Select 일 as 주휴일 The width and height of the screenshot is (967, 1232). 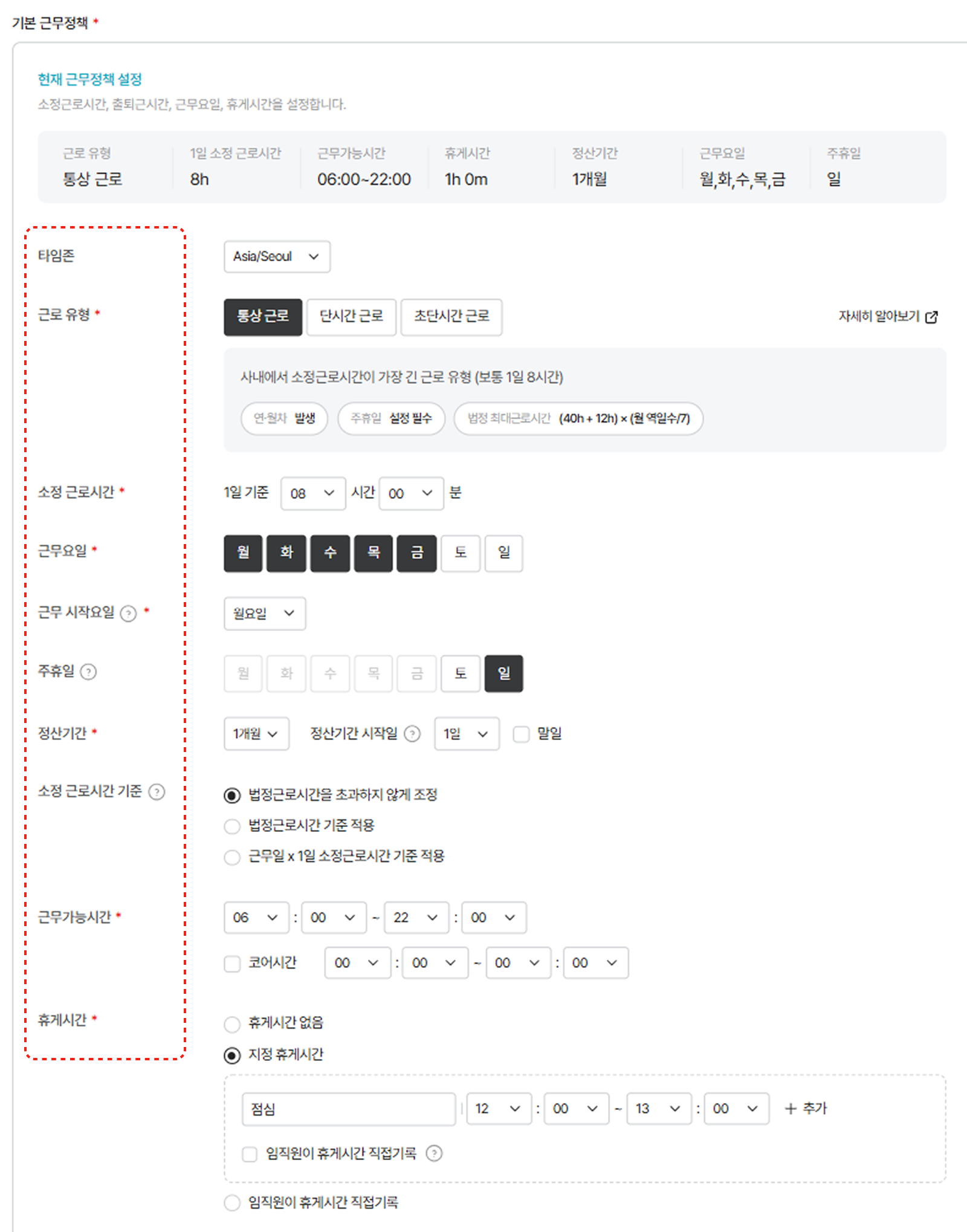[x=504, y=673]
